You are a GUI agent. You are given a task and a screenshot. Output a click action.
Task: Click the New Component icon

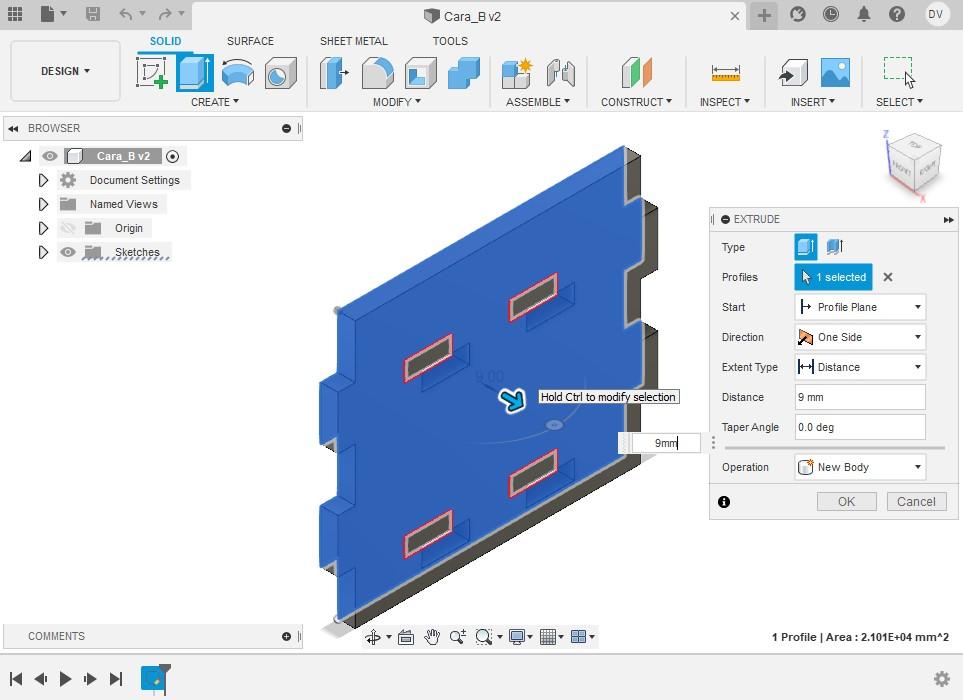coord(517,72)
